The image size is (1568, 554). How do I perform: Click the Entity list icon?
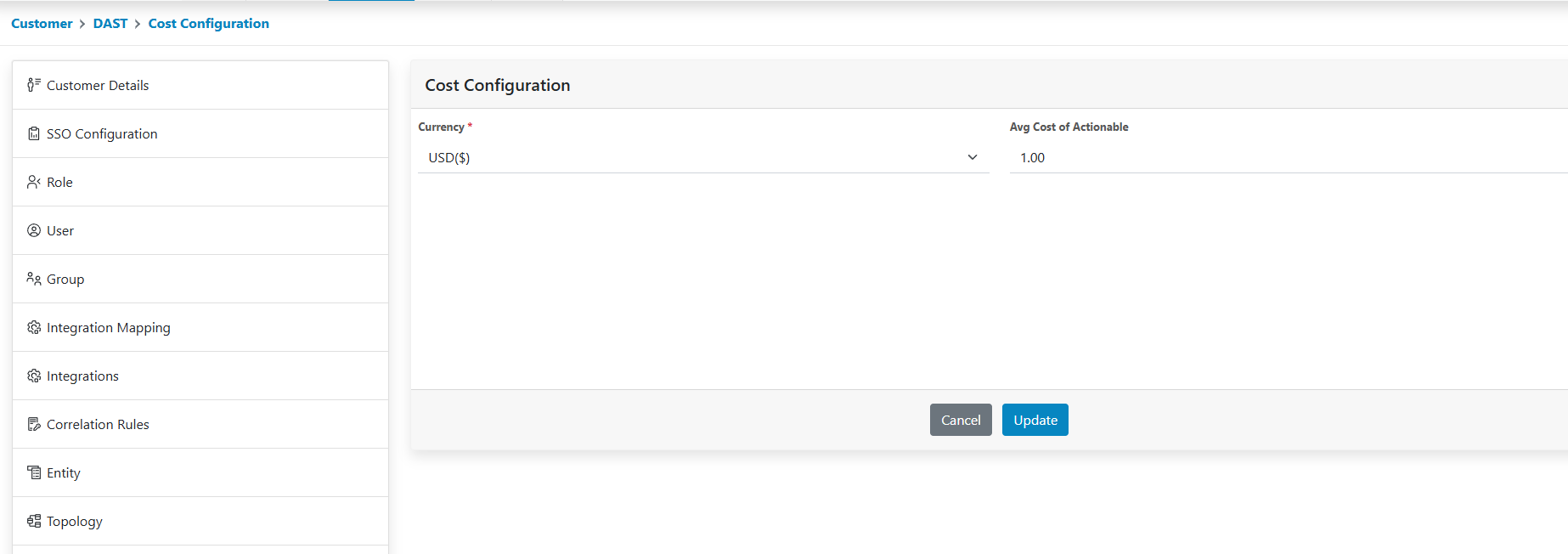(x=34, y=472)
